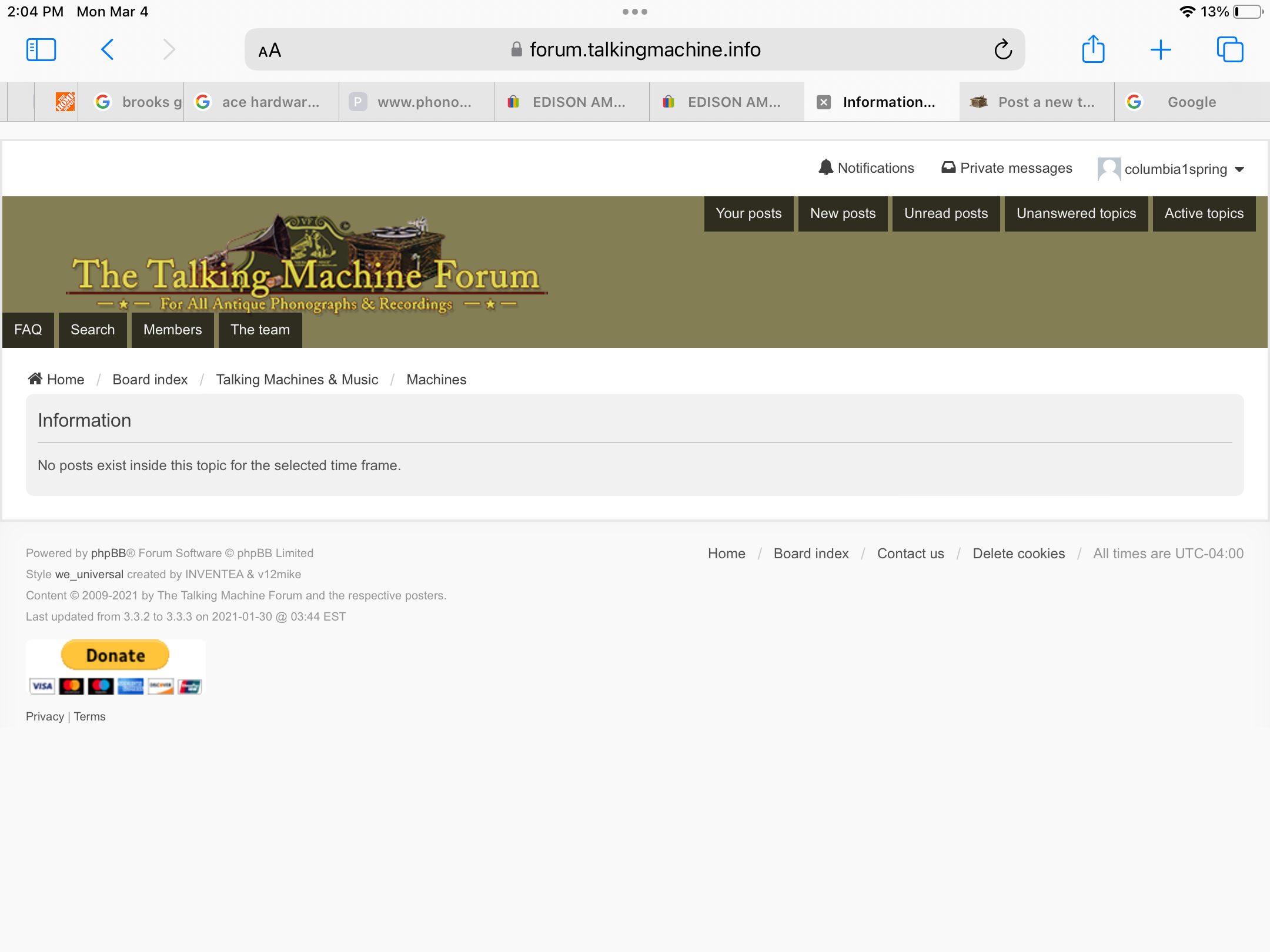Reload the page with refresh icon

click(1003, 50)
